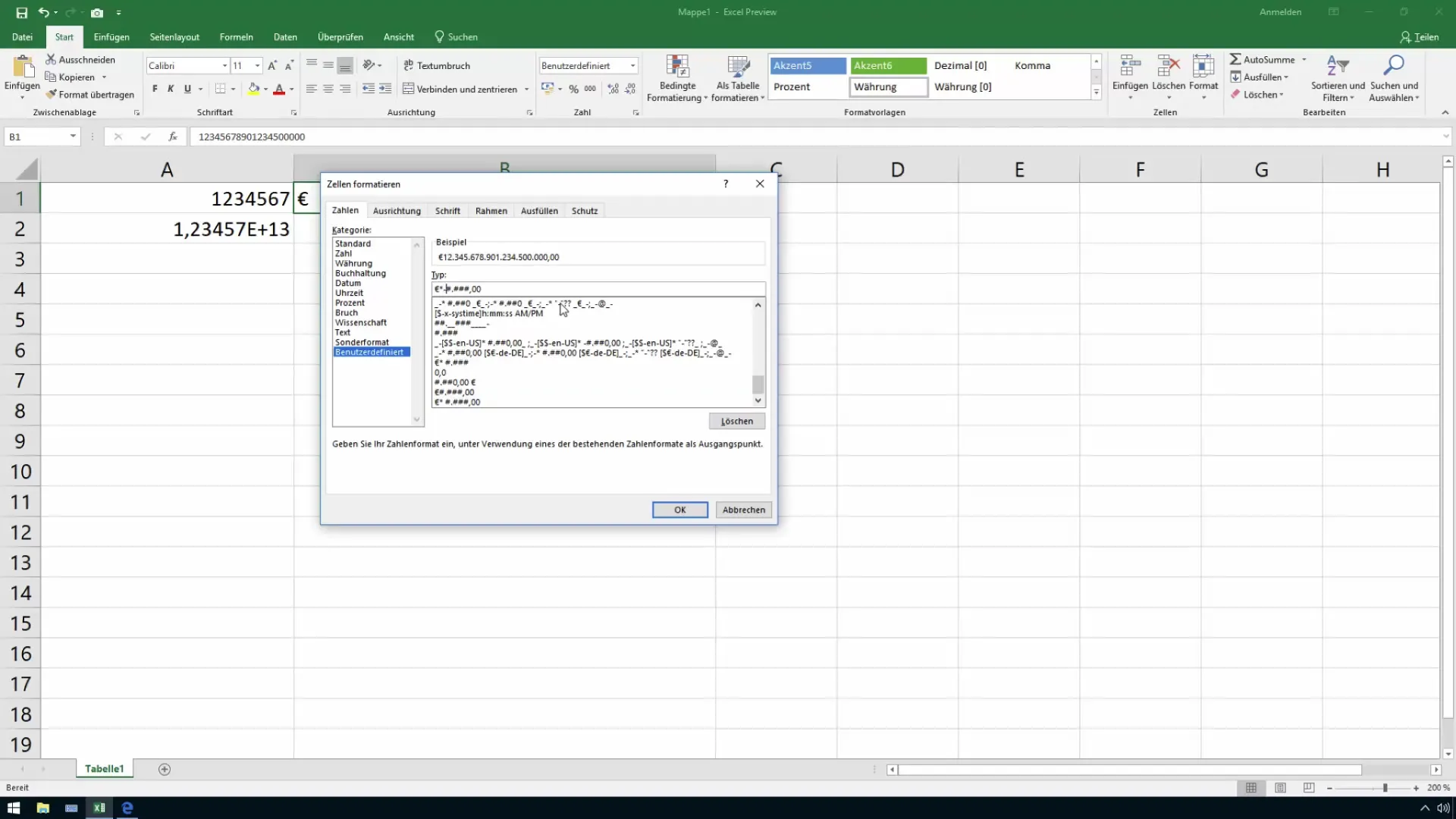Screen dimensions: 1456x819
Task: Click Anmelden in title bar
Action: click(1280, 12)
